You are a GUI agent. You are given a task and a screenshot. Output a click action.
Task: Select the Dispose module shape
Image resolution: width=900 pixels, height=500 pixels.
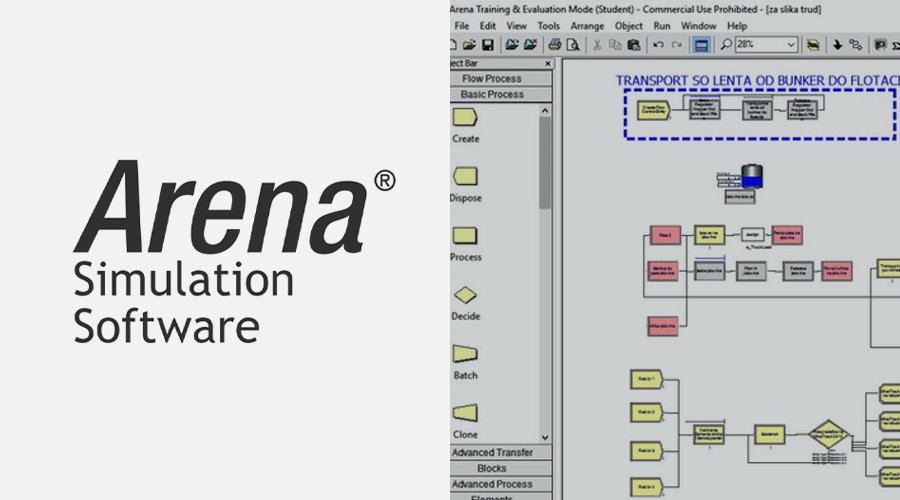click(x=465, y=177)
